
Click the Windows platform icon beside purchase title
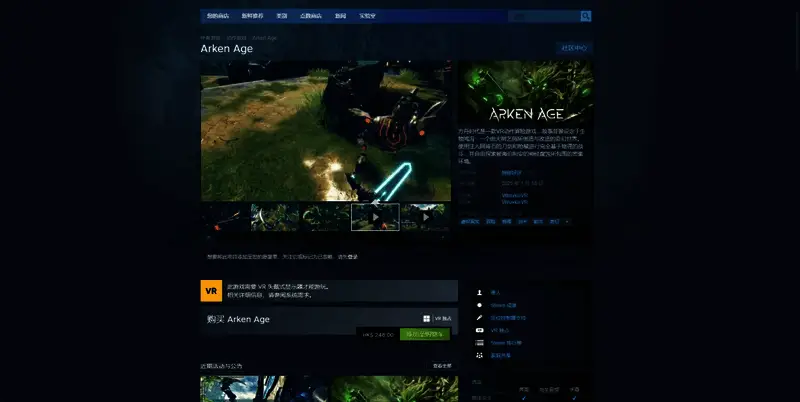click(x=426, y=318)
